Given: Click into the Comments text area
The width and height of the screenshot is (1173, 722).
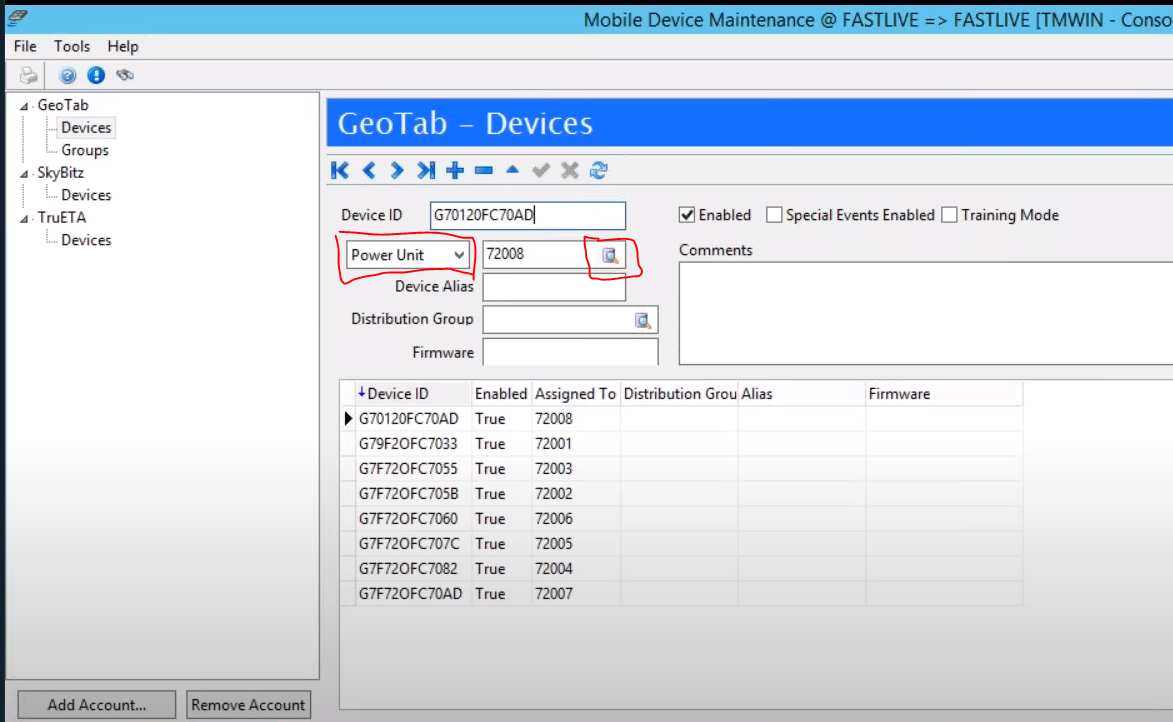Looking at the screenshot, I should pos(925,313).
